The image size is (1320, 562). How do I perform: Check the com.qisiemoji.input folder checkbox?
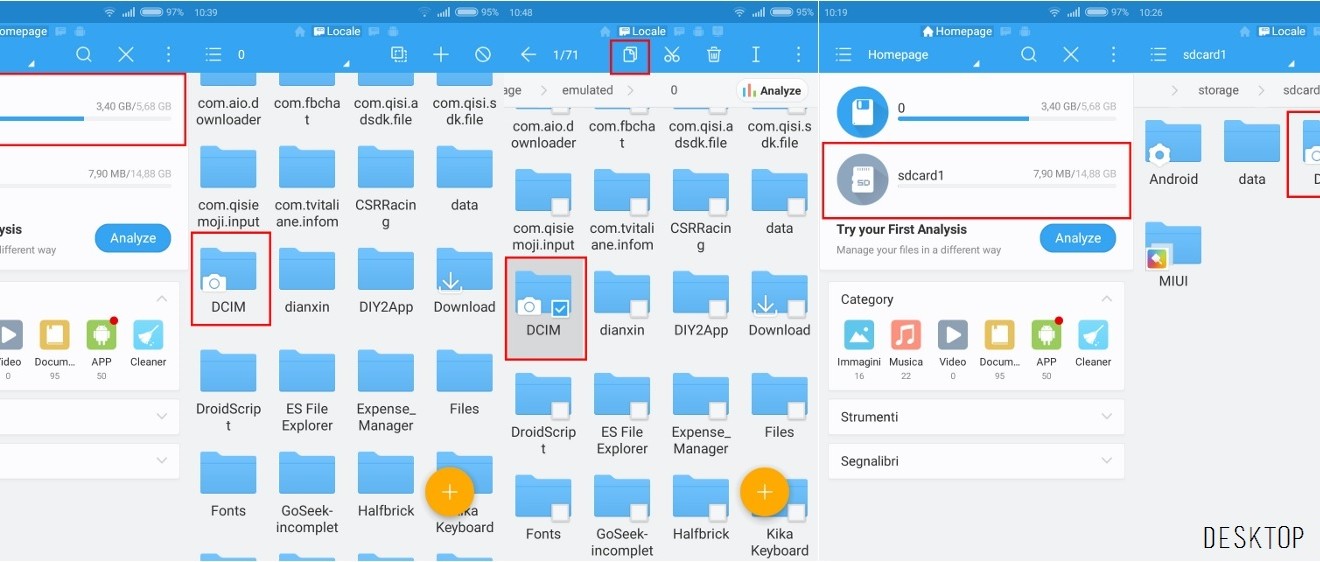pos(560,206)
